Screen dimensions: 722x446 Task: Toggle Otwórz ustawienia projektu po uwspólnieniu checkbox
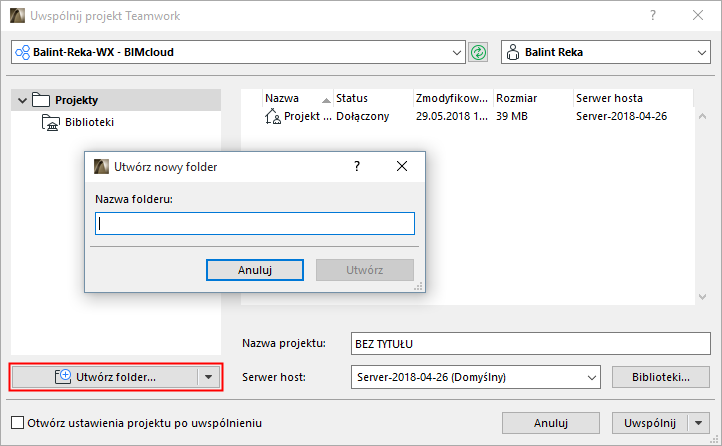click(x=17, y=423)
